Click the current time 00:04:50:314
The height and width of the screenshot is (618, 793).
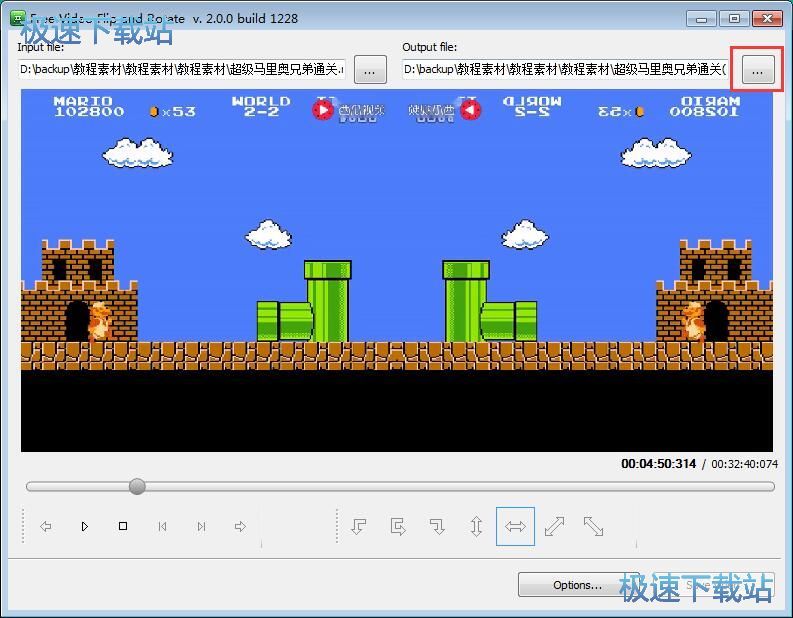pyautogui.click(x=658, y=464)
